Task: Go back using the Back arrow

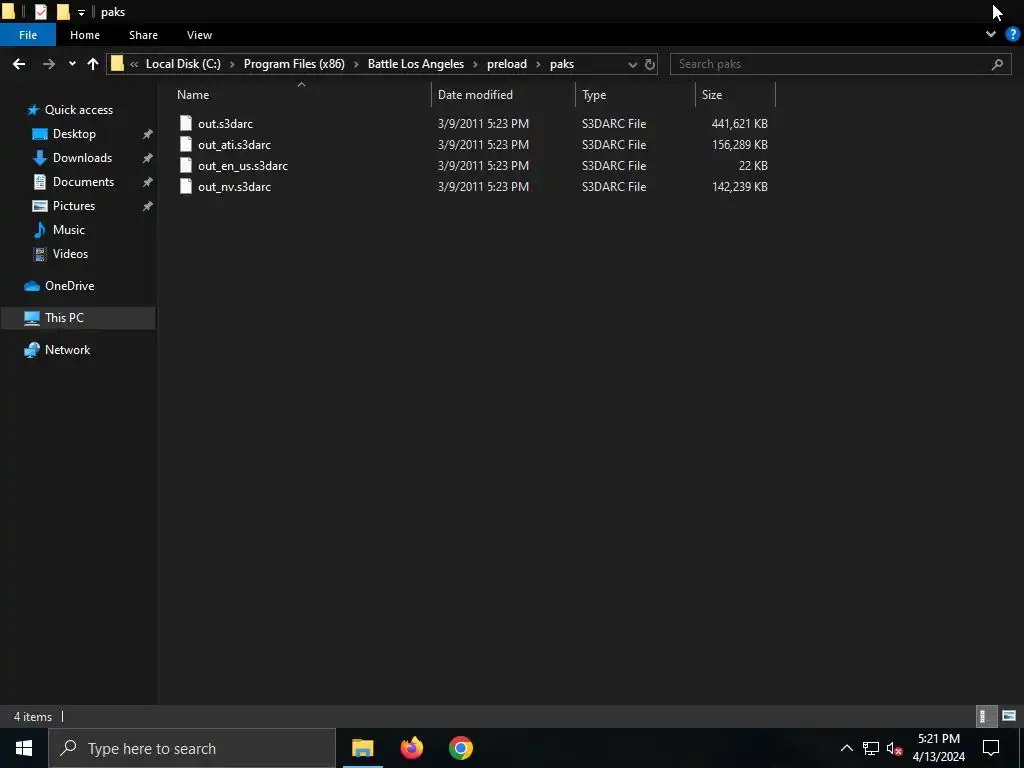Action: click(19, 64)
